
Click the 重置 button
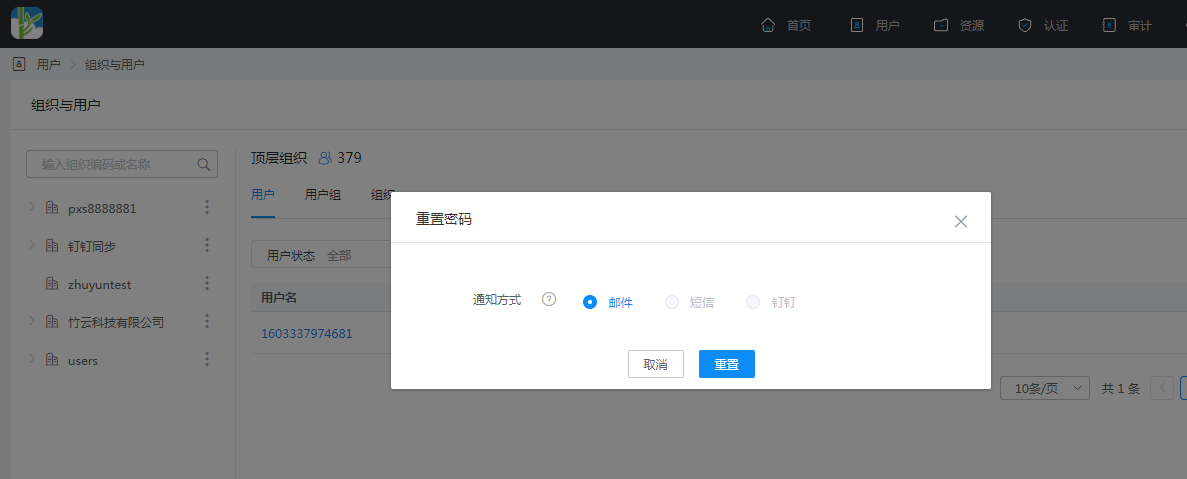point(727,364)
